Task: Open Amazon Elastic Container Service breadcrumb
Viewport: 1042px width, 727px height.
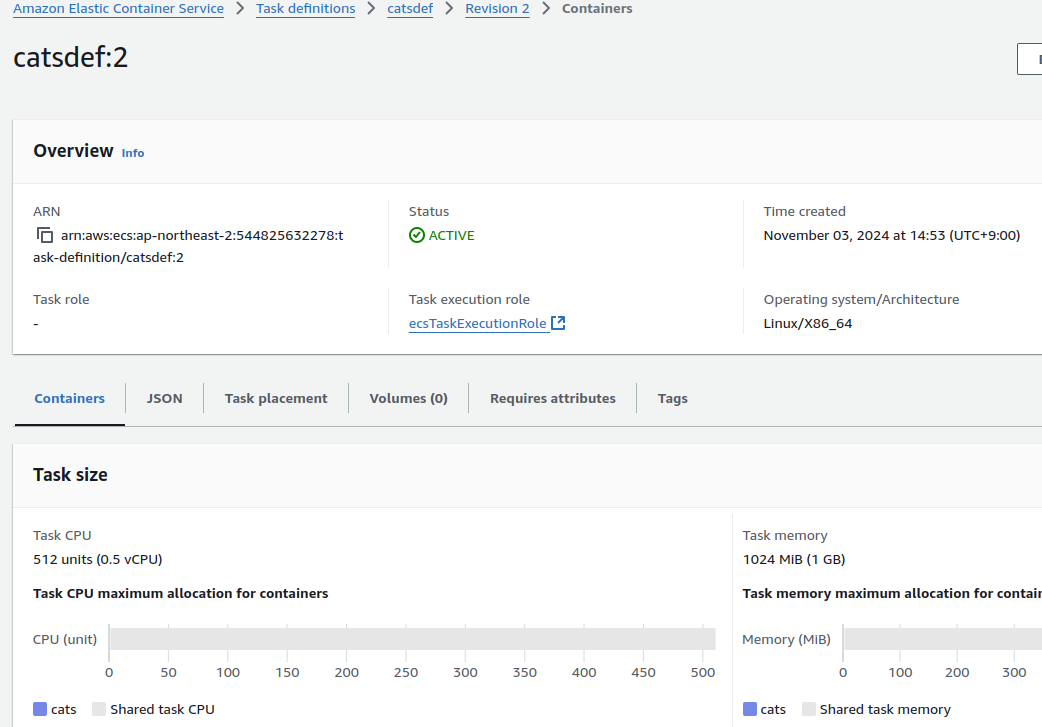Action: [x=118, y=9]
